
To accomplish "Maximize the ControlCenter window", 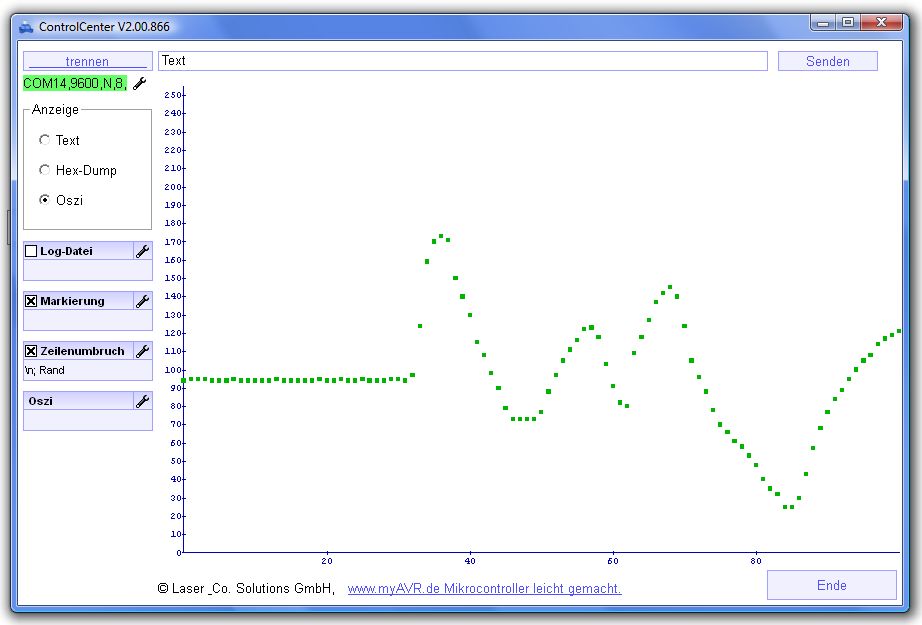I will pos(847,22).
